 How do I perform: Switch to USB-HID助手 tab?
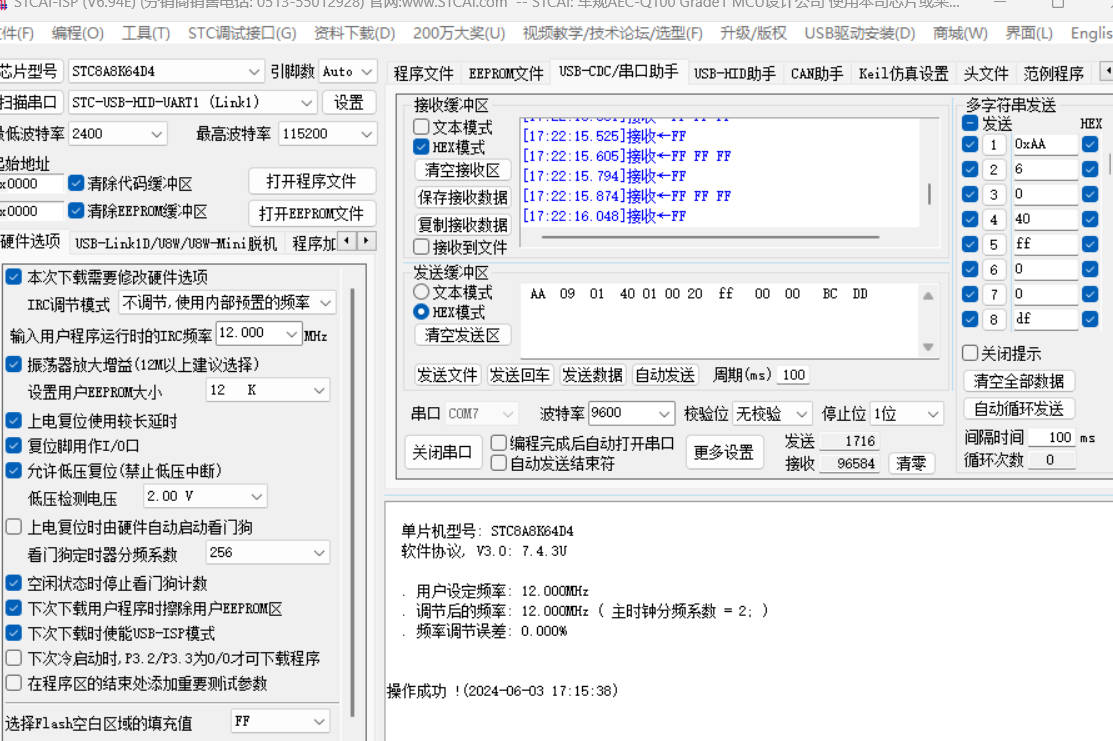coord(735,73)
